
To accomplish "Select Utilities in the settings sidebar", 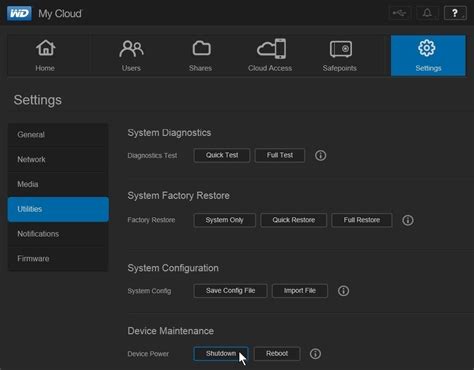I will 58,209.
